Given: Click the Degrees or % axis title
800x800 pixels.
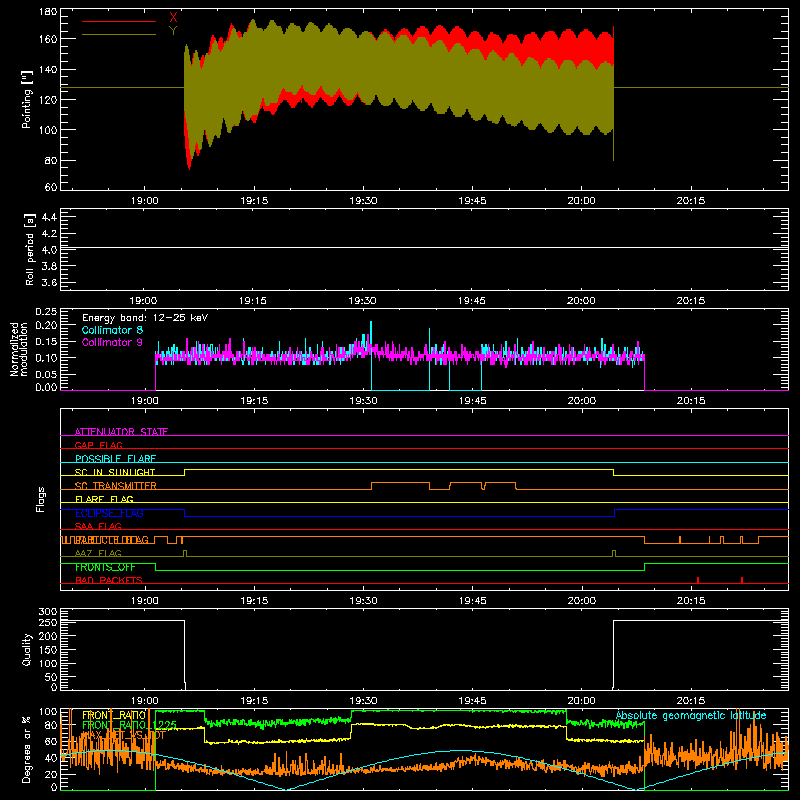Looking at the screenshot, I should coord(27,749).
